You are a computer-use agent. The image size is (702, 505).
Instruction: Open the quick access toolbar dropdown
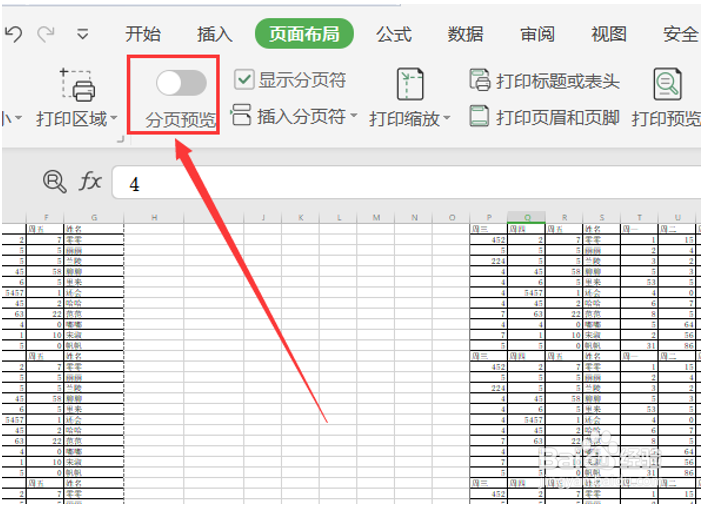pos(82,34)
